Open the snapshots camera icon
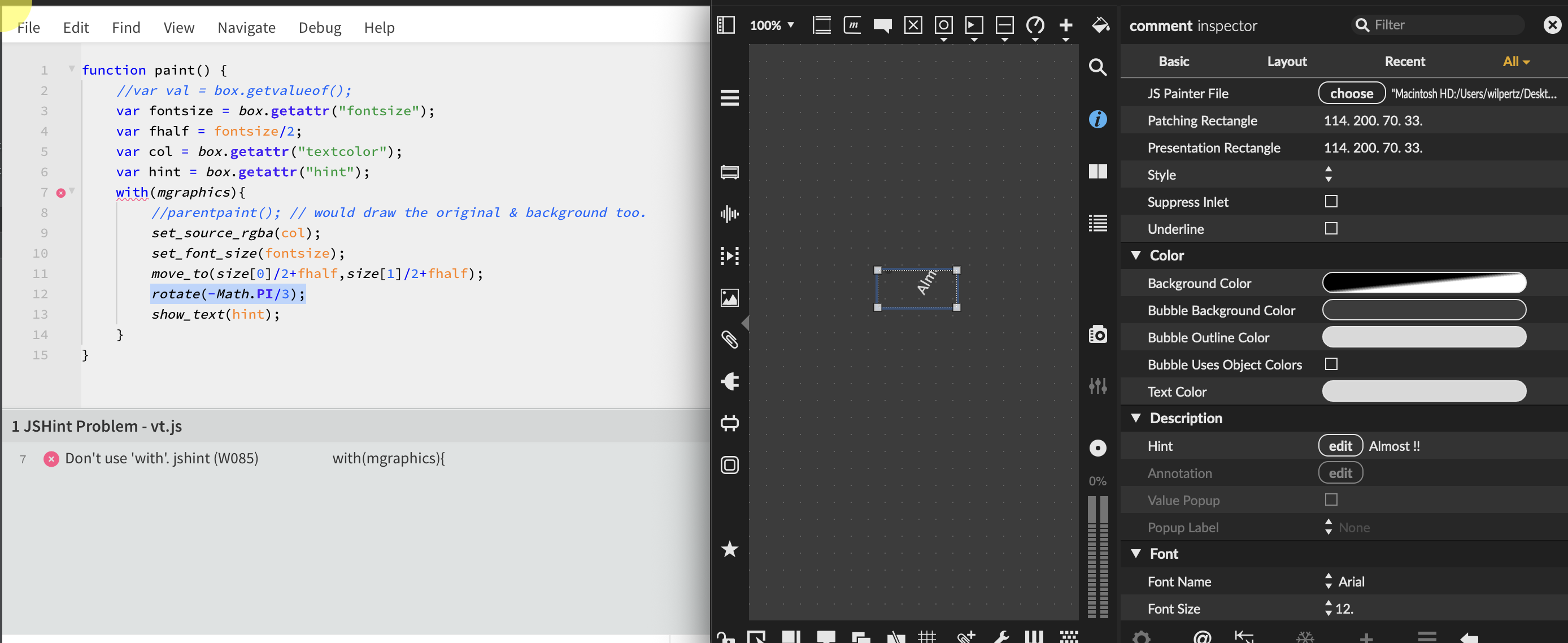1568x643 pixels. click(x=1097, y=334)
